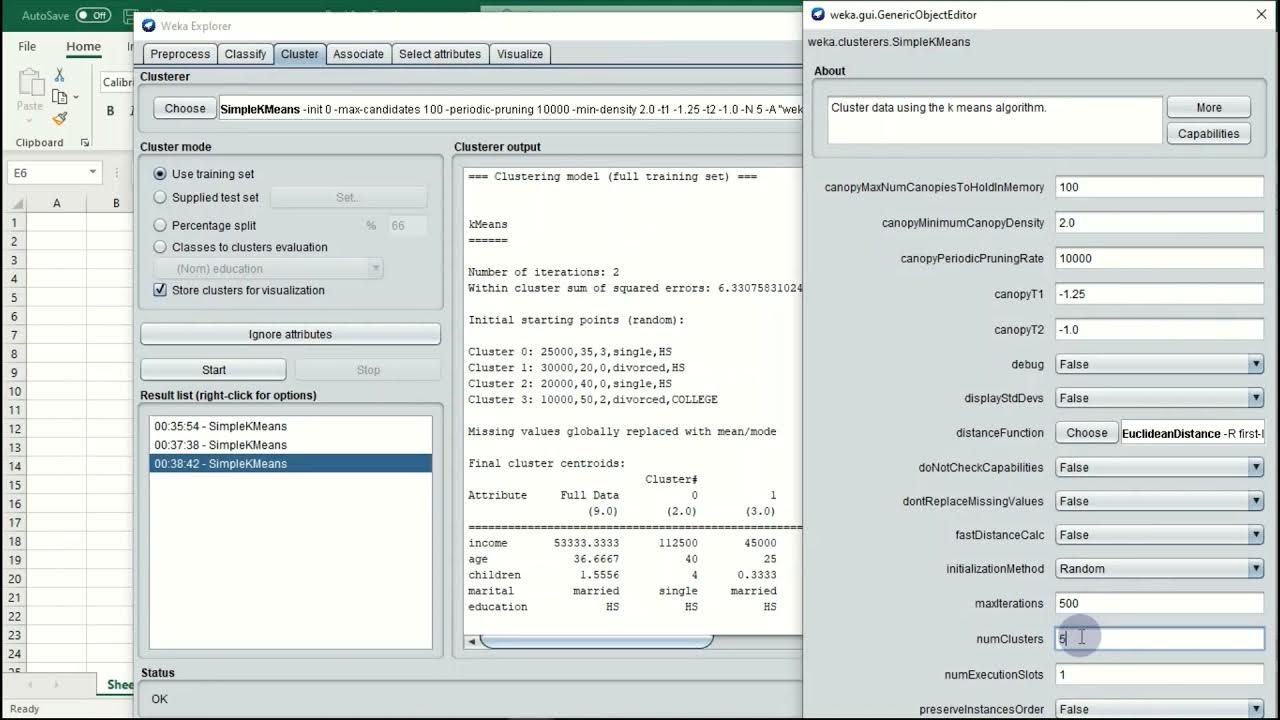Open the Select attributes tab
Image resolution: width=1280 pixels, height=720 pixels.
pos(440,54)
